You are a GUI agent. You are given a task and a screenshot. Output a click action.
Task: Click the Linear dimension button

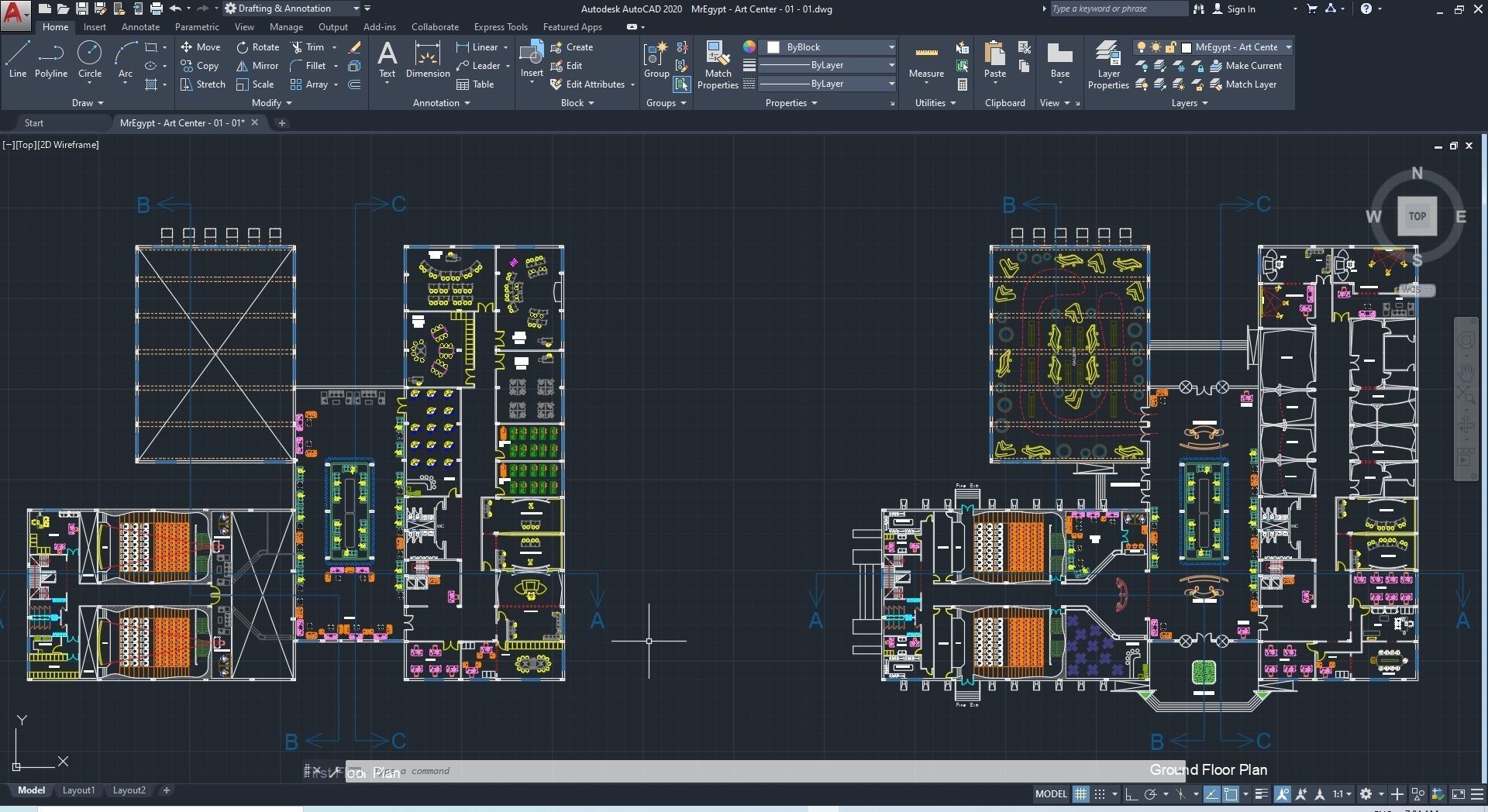(477, 47)
